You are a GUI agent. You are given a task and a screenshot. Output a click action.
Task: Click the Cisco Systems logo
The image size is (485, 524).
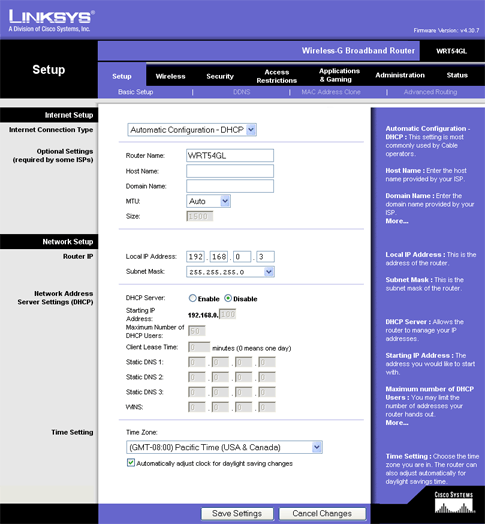pyautogui.click(x=454, y=502)
